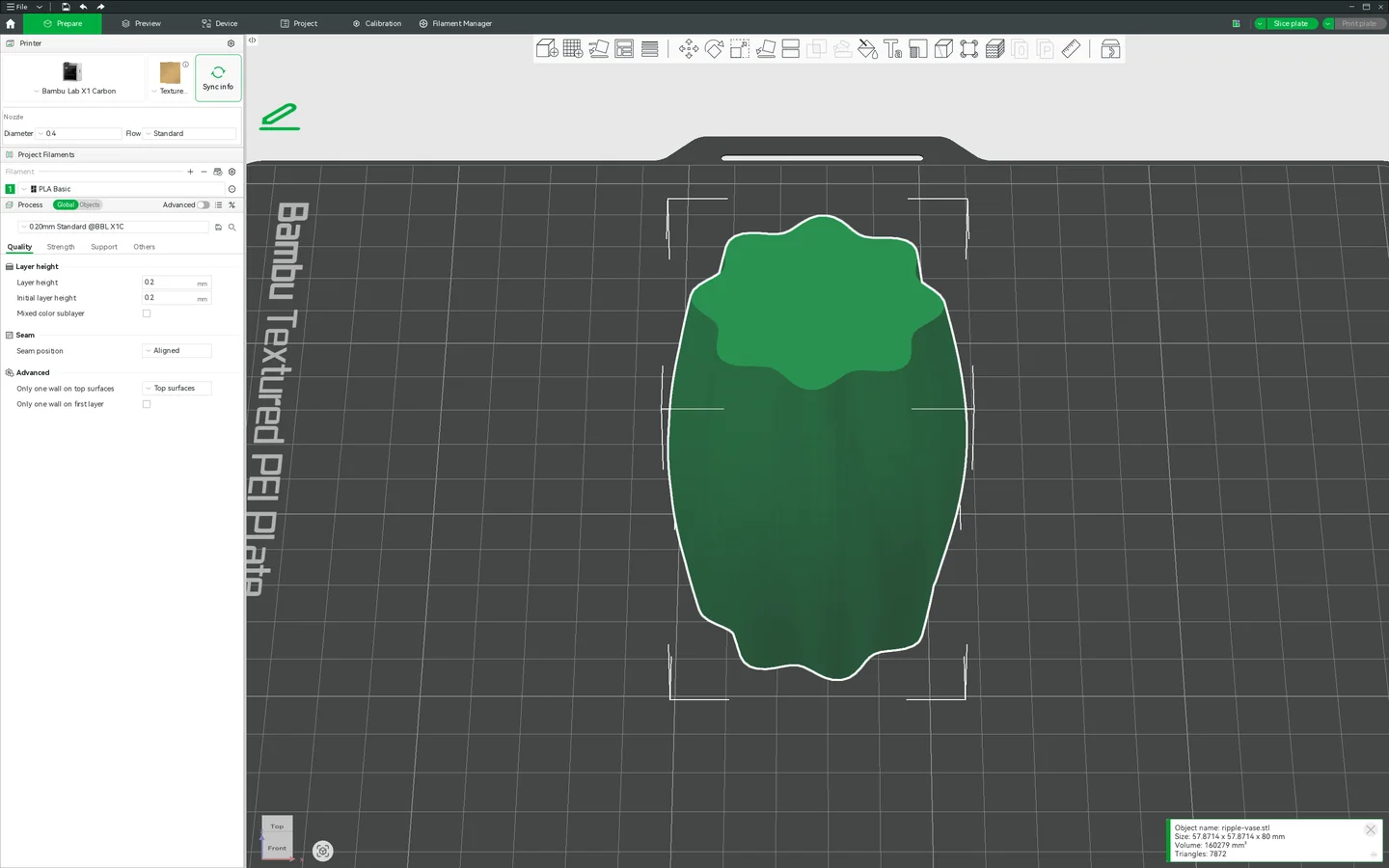
Task: Click the Undo arrow icon
Action: [83, 7]
